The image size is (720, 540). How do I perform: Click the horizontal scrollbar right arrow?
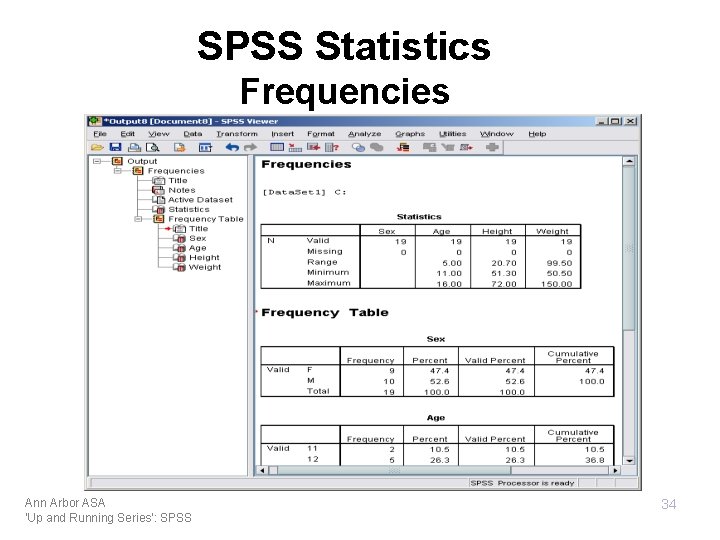pos(615,470)
